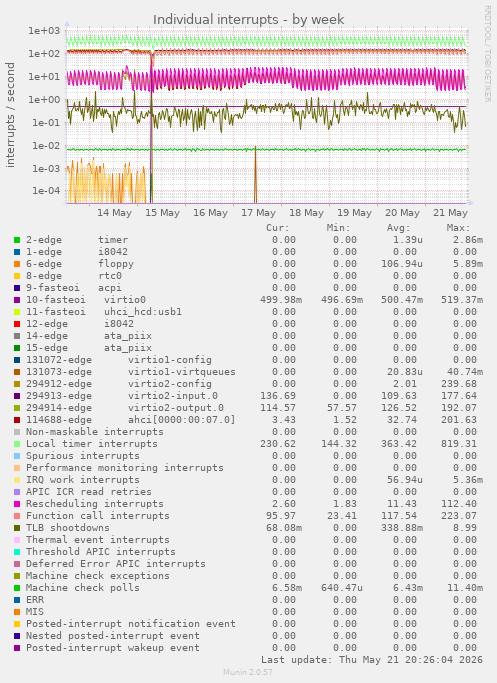Select the virtio2-input.0 legend entry
Screen dimensions: 497x683
122,396
